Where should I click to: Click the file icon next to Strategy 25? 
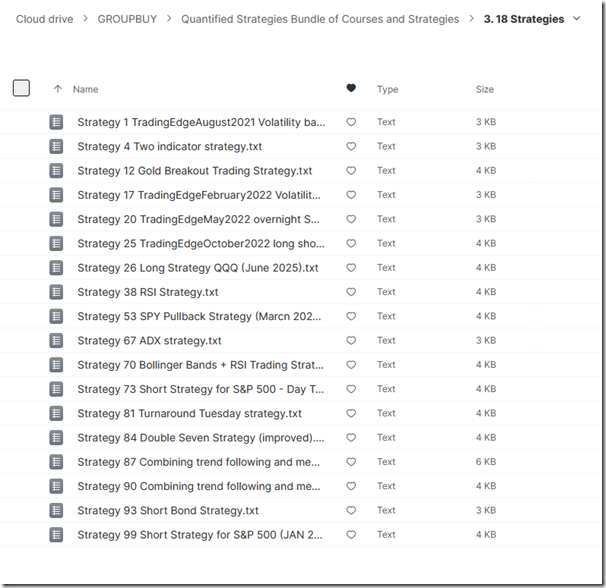[x=56, y=244]
